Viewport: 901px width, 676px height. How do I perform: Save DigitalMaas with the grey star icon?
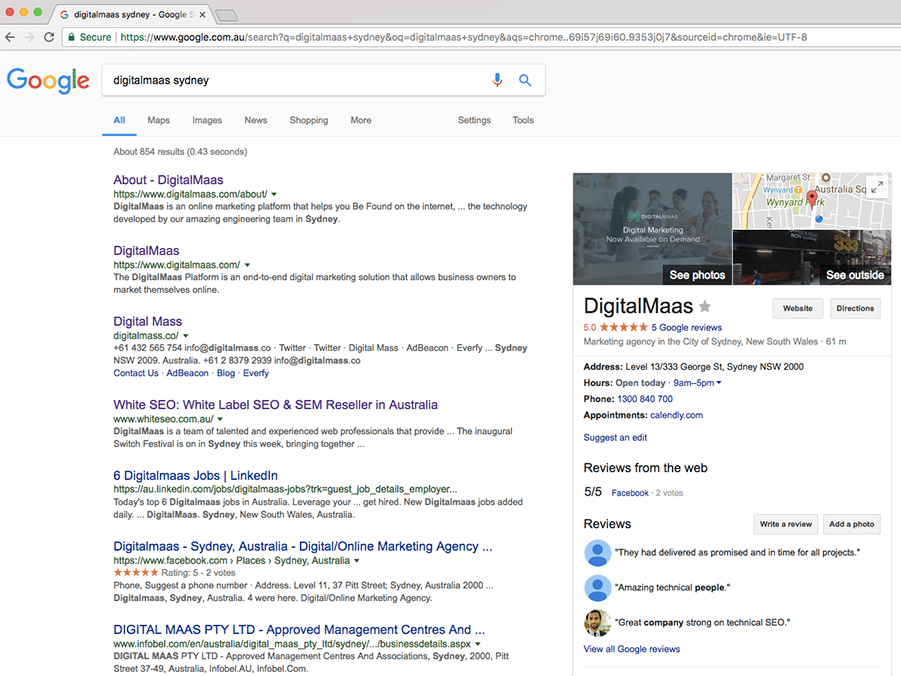704,306
